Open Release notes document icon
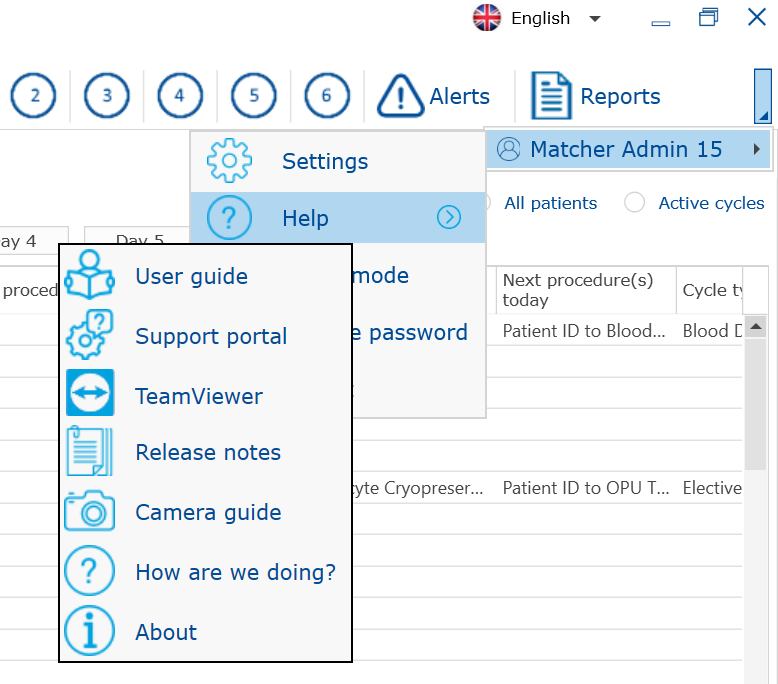 pos(89,452)
